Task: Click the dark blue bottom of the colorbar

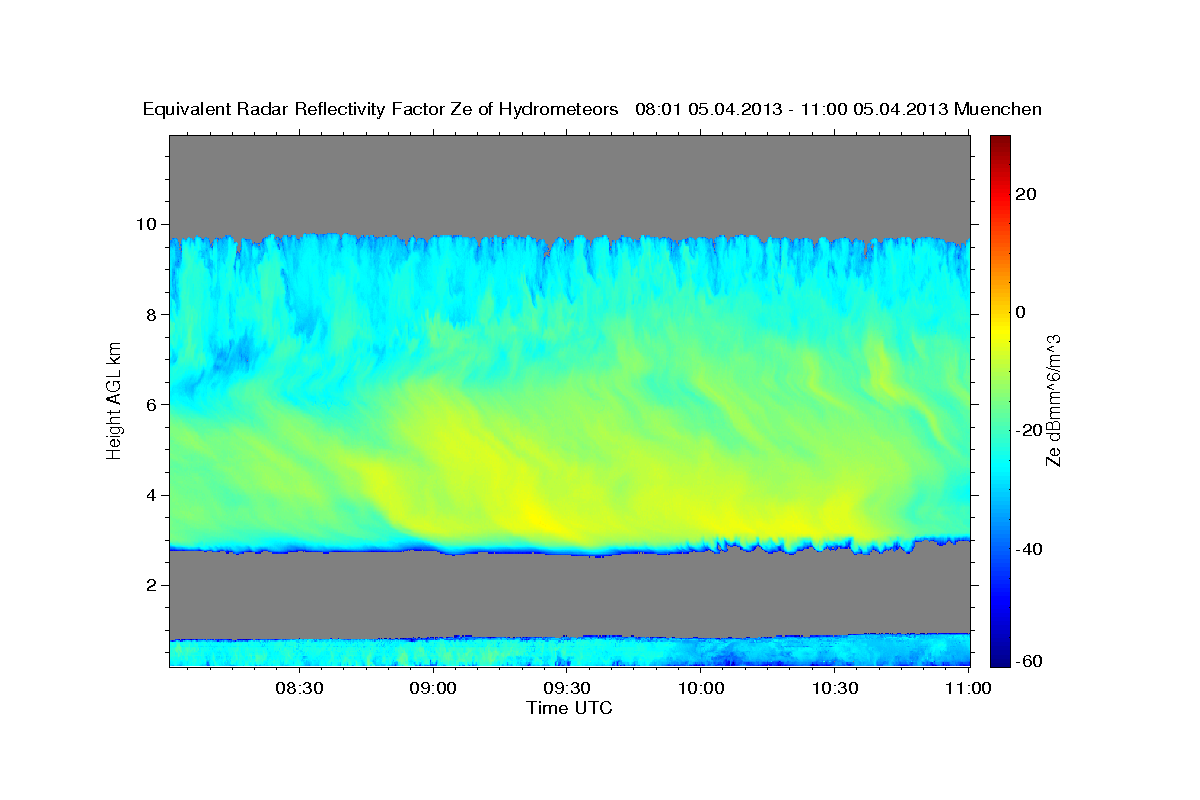Action: 999,658
